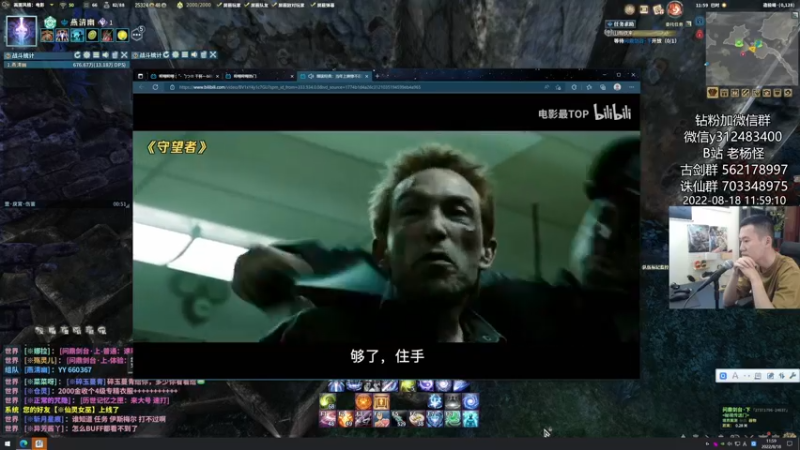Click chat message about 2000金收个4级专精衣服
Viewport: 800px width, 450px height.
(x=91, y=391)
